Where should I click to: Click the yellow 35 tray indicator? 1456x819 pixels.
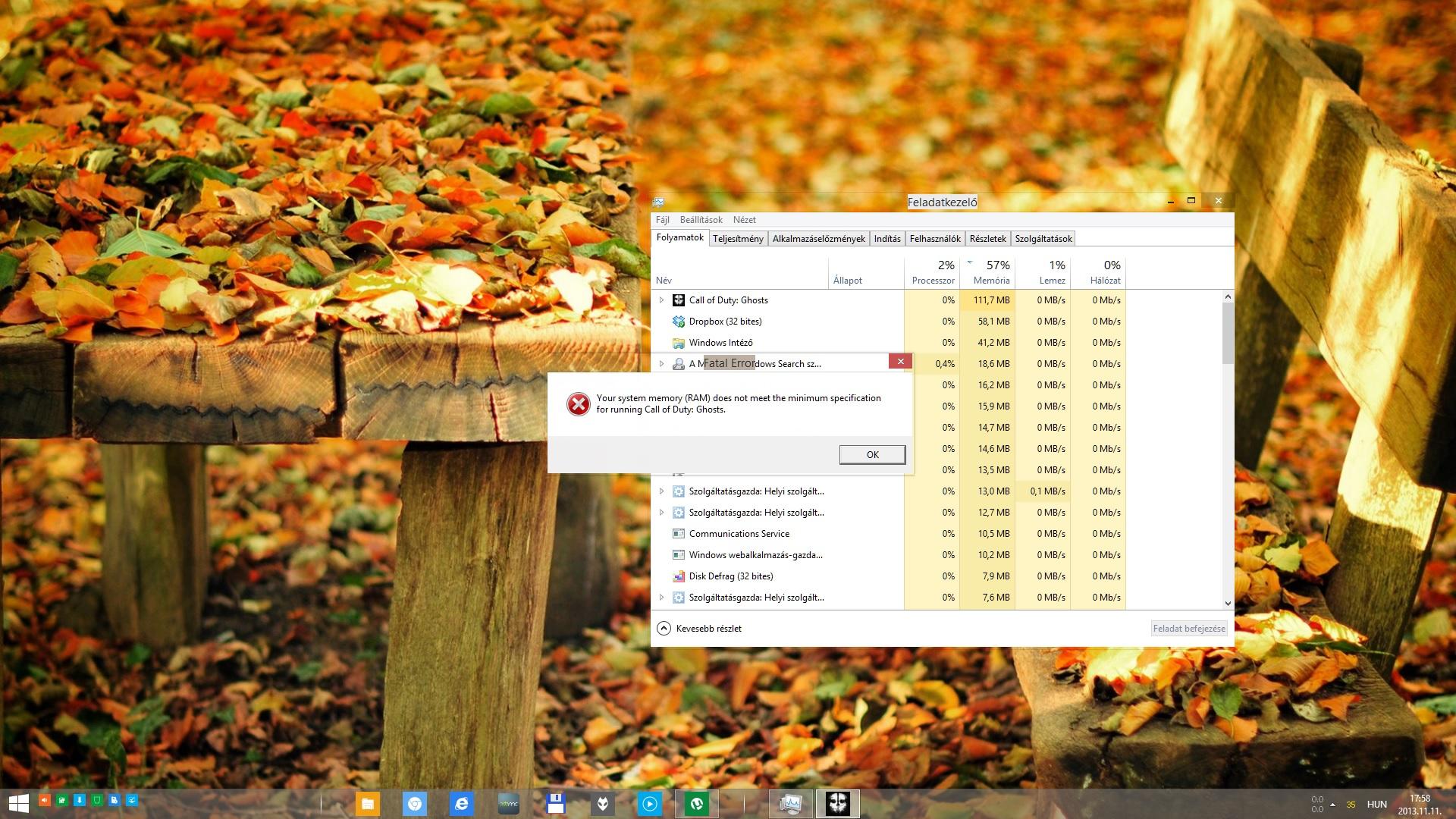1351,805
